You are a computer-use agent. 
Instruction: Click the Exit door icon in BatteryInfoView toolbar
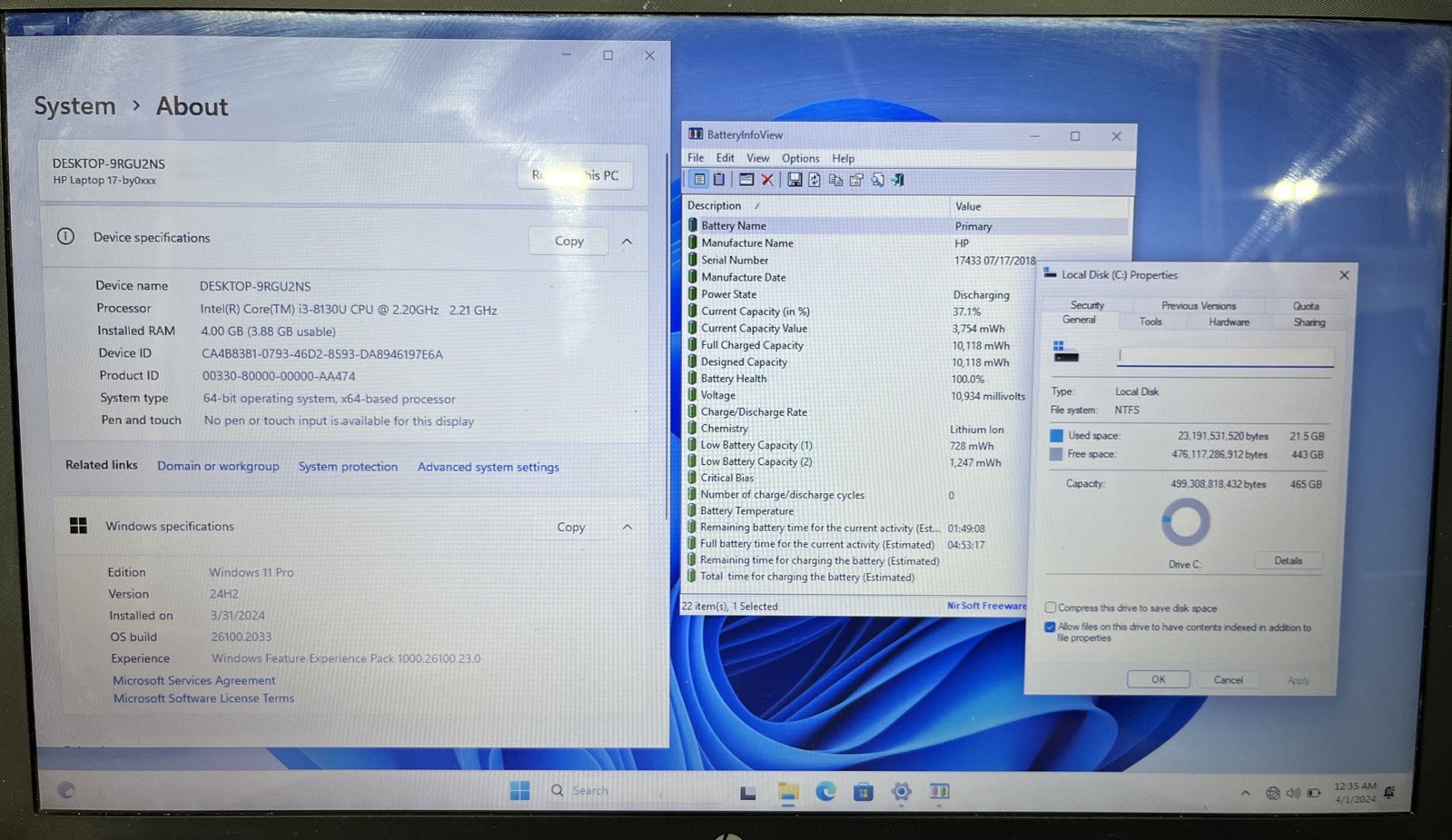point(898,180)
